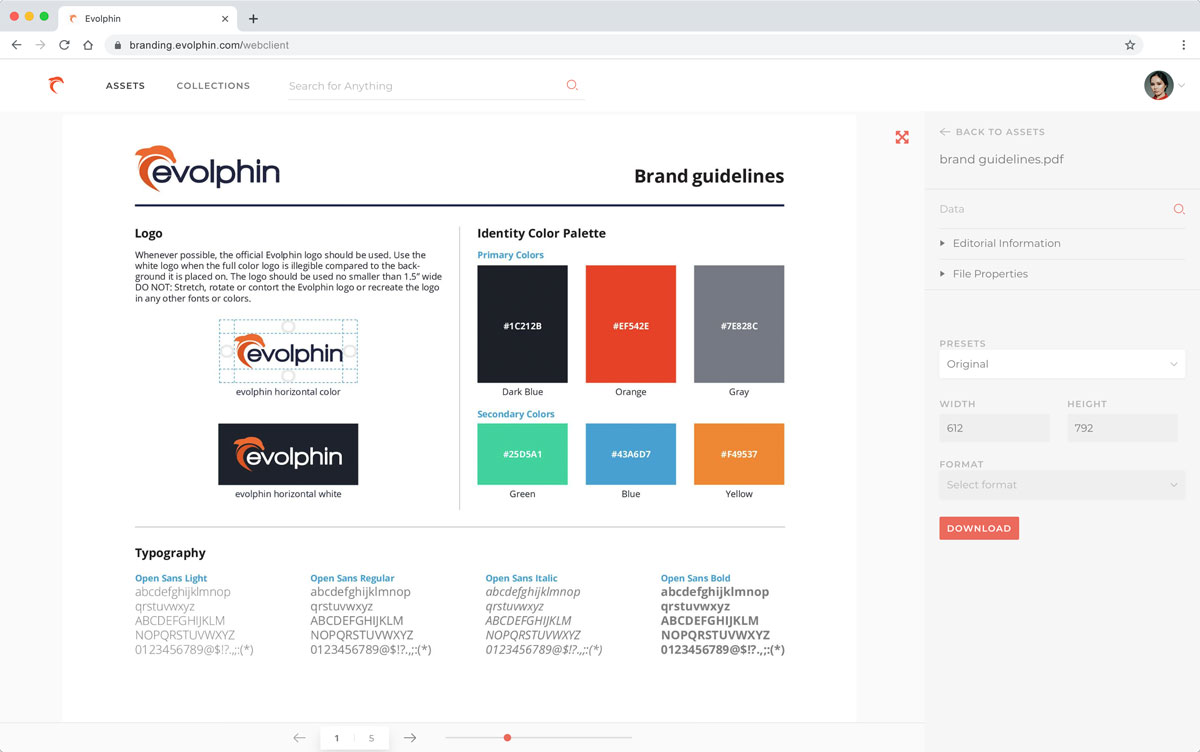Click the evolphin horizontal color logo image
The width and height of the screenshot is (1200, 752).
coord(288,352)
